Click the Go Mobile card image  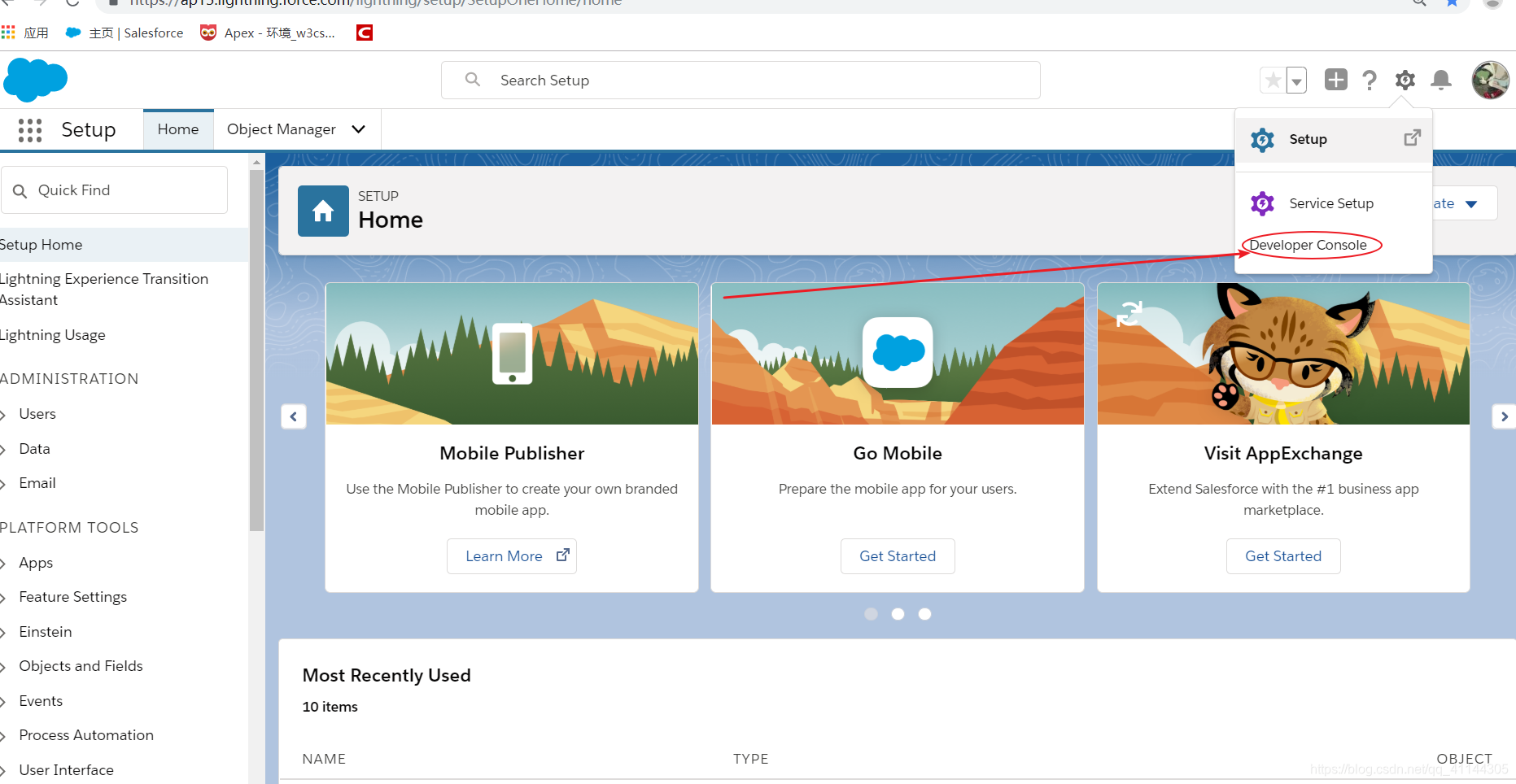[898, 354]
